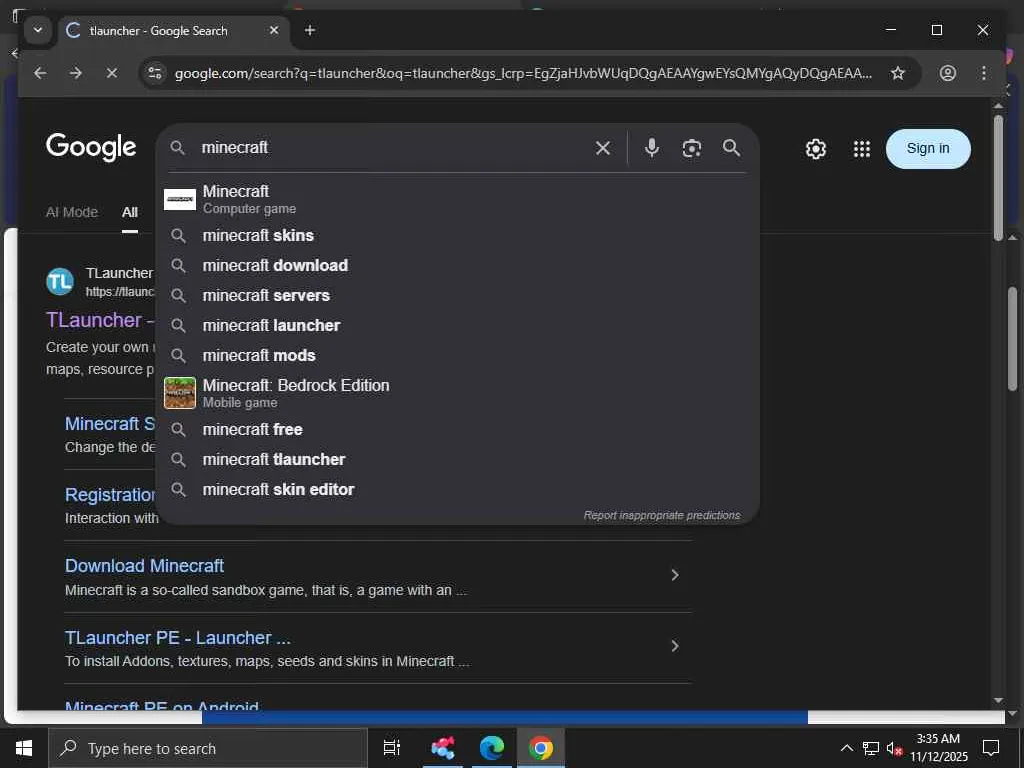This screenshot has height=768, width=1024.
Task: Choose the minecraft download suggestion
Action: pos(457,266)
